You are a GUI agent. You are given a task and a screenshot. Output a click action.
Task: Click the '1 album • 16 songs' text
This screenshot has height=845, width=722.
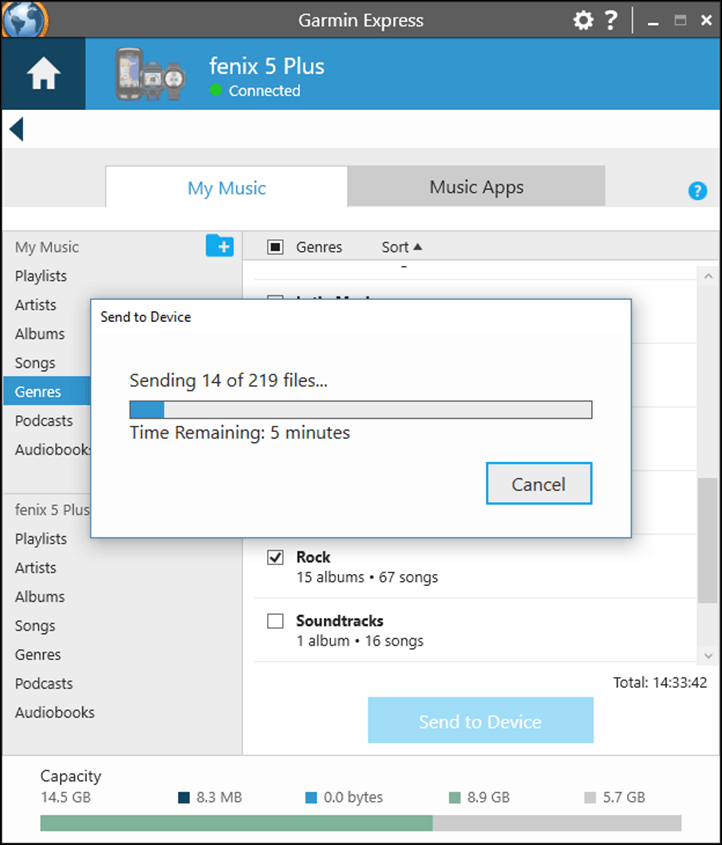click(360, 641)
